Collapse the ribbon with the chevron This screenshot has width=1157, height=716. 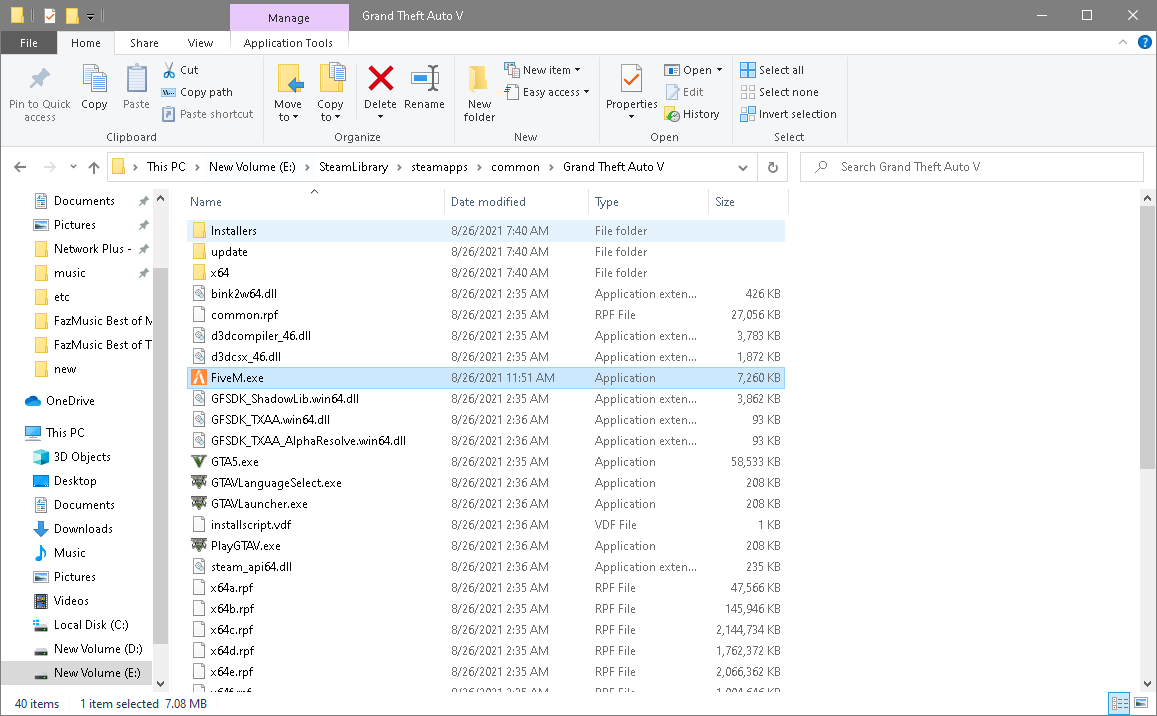(x=1122, y=43)
